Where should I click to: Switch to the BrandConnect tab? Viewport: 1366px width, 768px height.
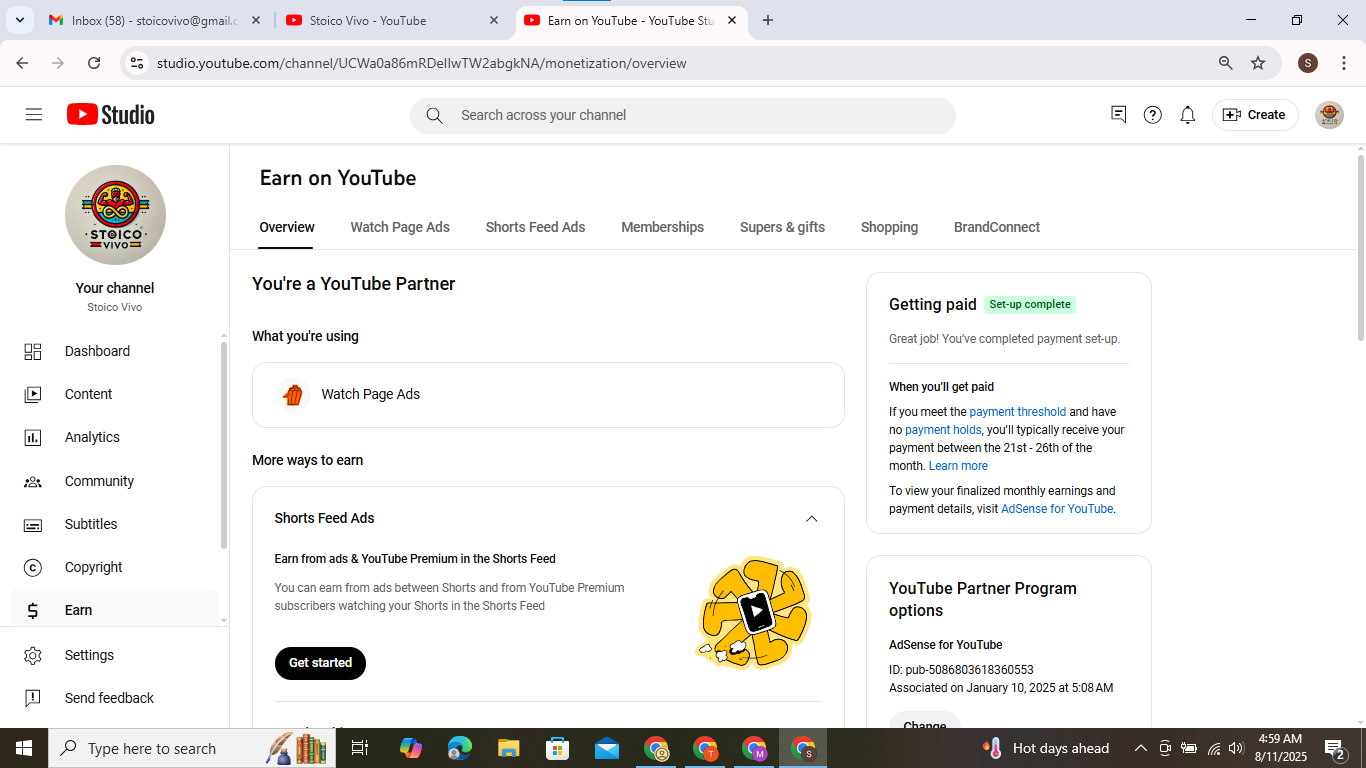coord(997,227)
